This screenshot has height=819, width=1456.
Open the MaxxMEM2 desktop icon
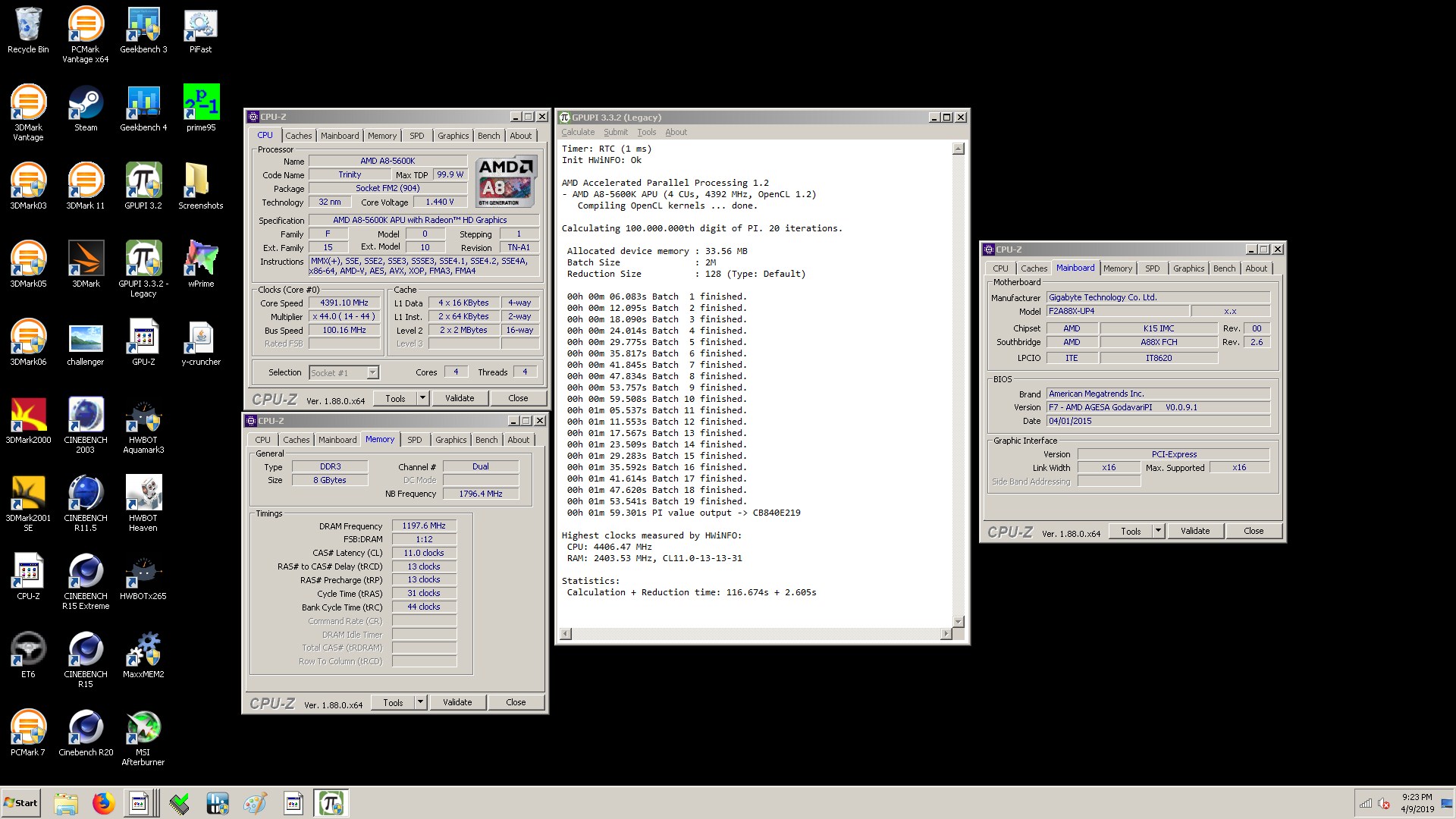tap(143, 655)
